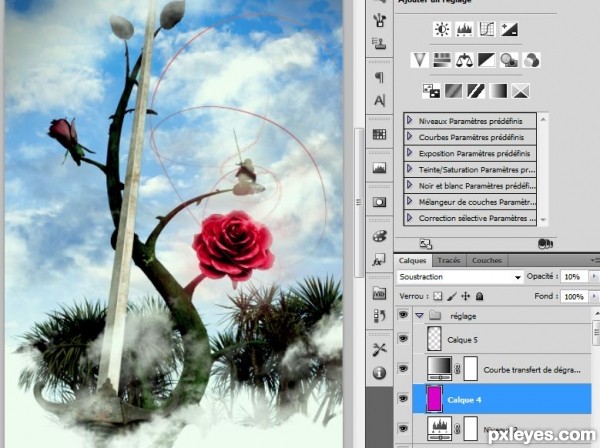
Task: Select the Calque 4 magenta thumbnail
Action: [434, 399]
